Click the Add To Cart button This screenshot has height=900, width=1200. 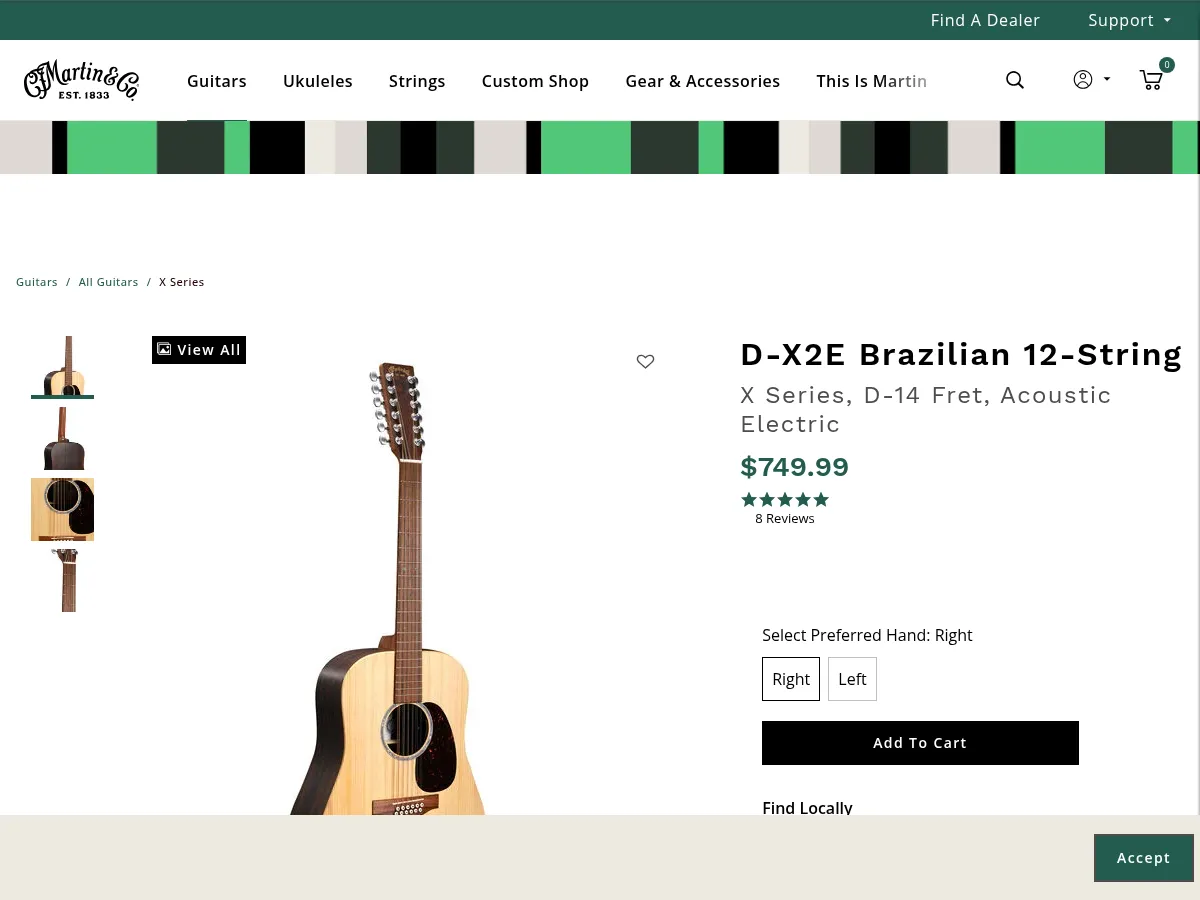click(x=920, y=743)
